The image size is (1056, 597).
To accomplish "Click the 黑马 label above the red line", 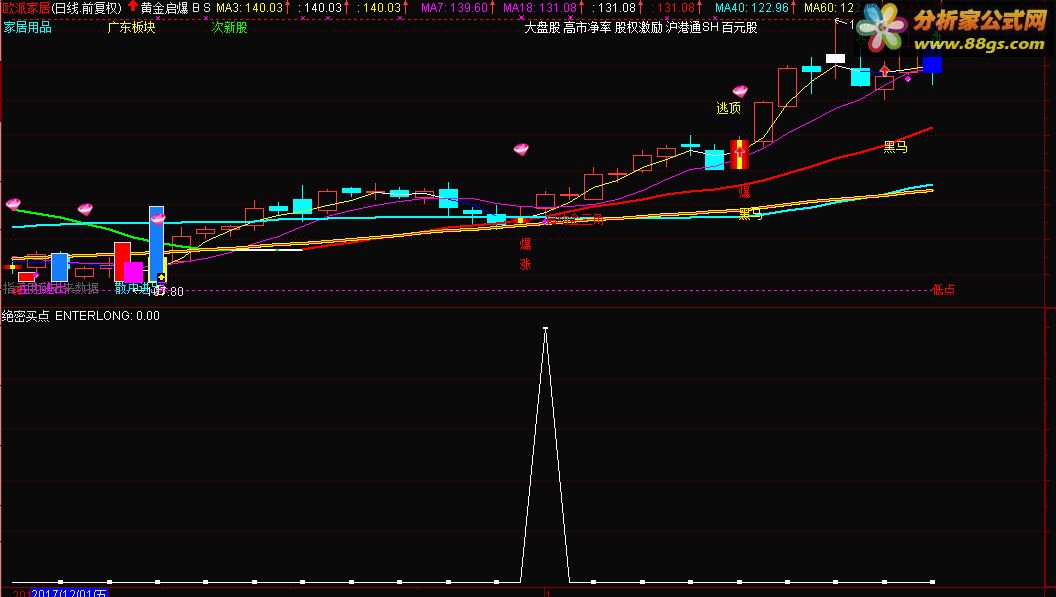I will click(x=895, y=146).
